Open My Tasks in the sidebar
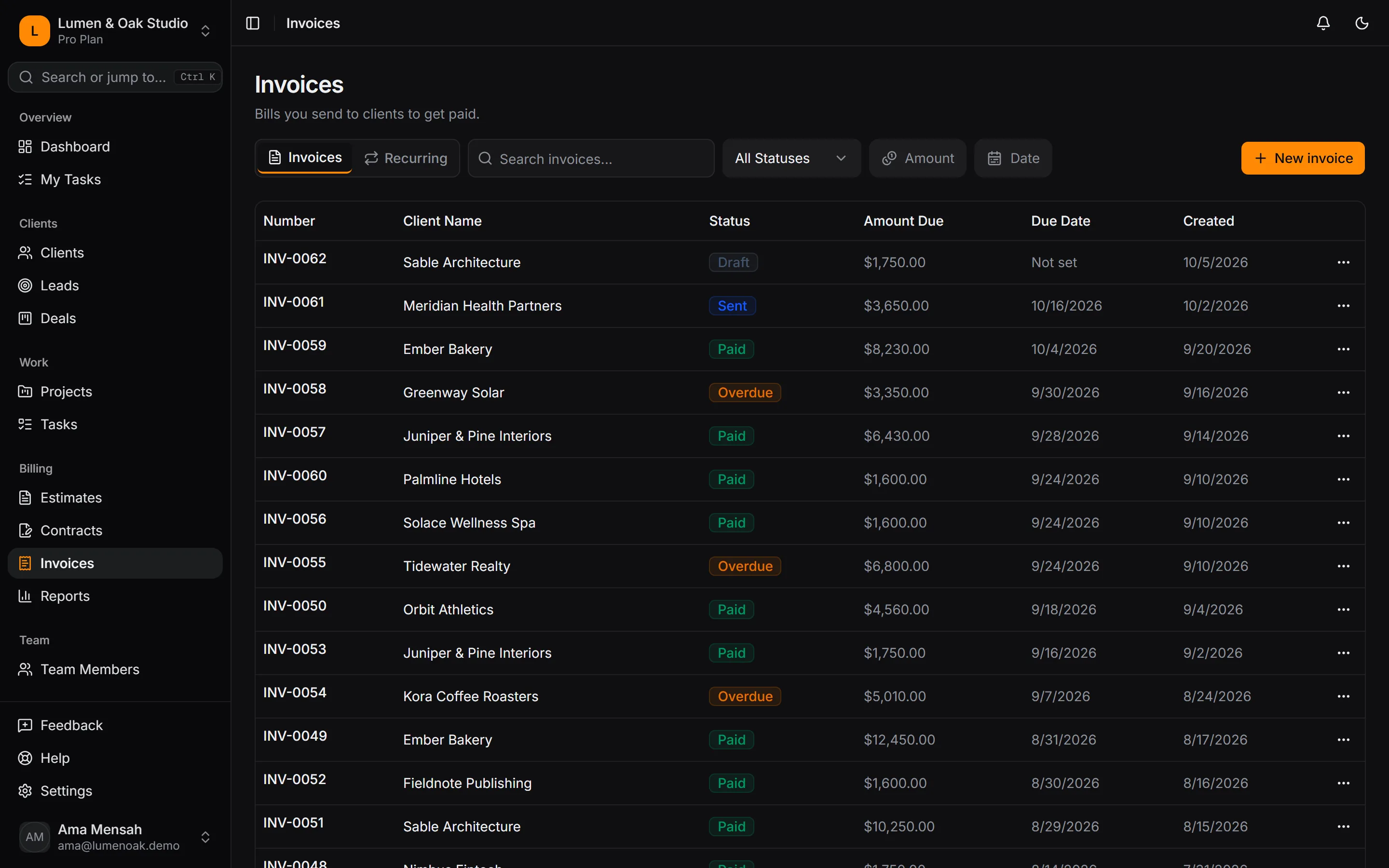1389x868 pixels. 115,179
